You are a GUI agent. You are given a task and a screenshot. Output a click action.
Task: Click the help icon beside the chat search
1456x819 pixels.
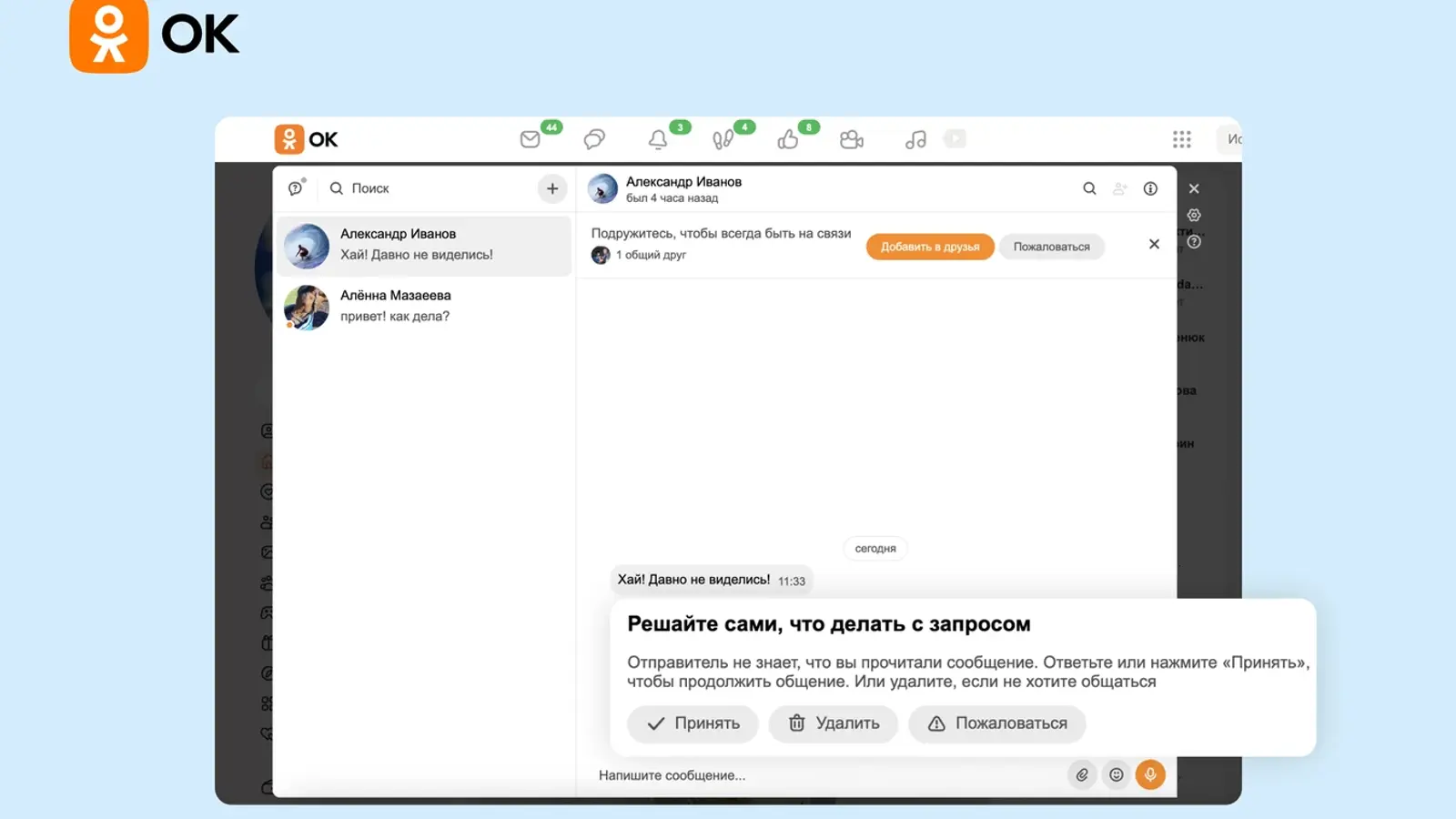[x=296, y=188]
